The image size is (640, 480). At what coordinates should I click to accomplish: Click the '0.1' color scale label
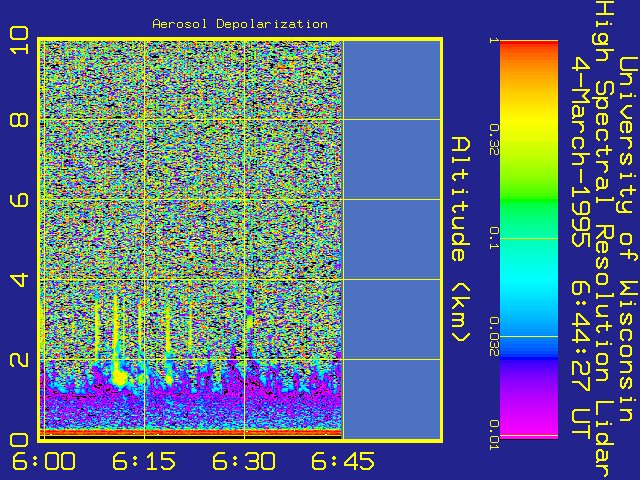493,238
